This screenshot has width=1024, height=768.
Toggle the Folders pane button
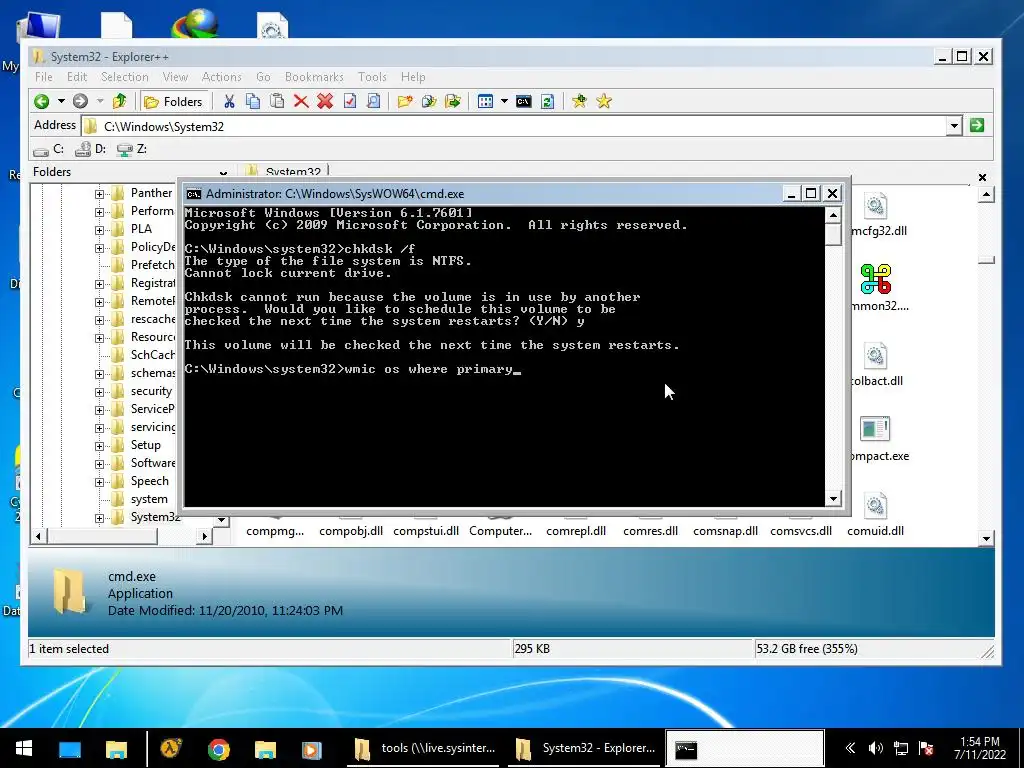[x=174, y=101]
